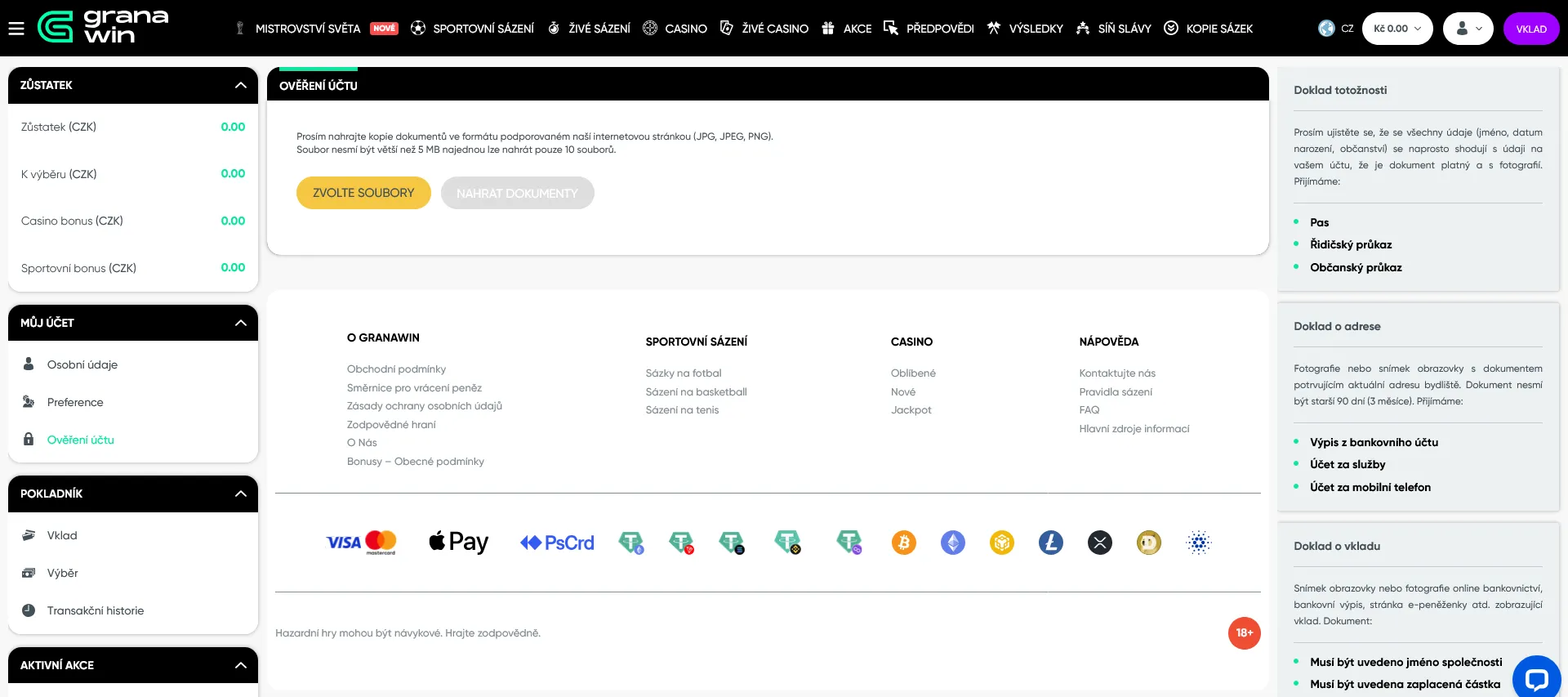Click the Dogecoin payment icon
This screenshot has width=1568, height=697.
(1149, 543)
